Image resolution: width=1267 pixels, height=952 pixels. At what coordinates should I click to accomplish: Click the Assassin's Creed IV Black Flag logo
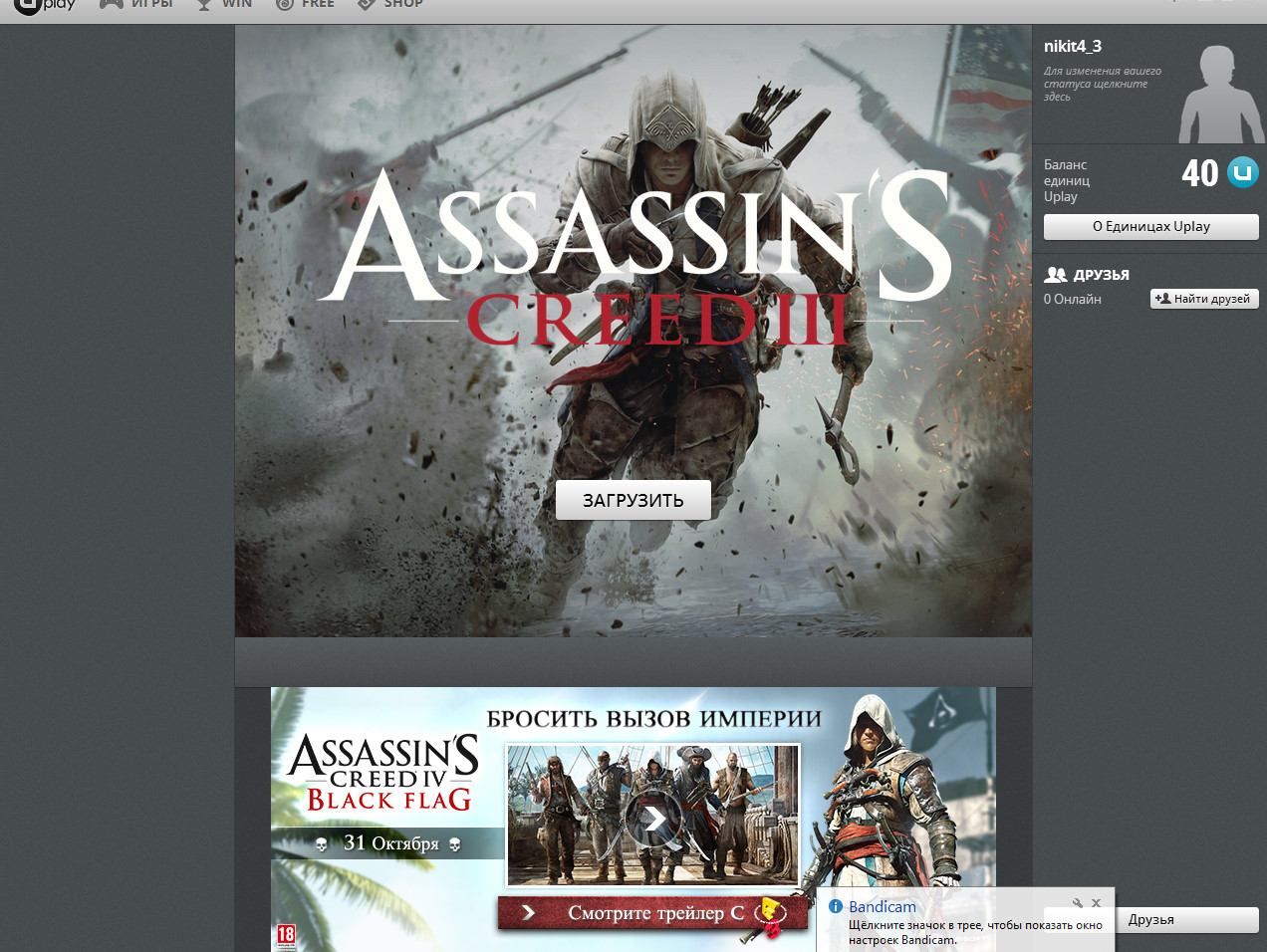[383, 774]
